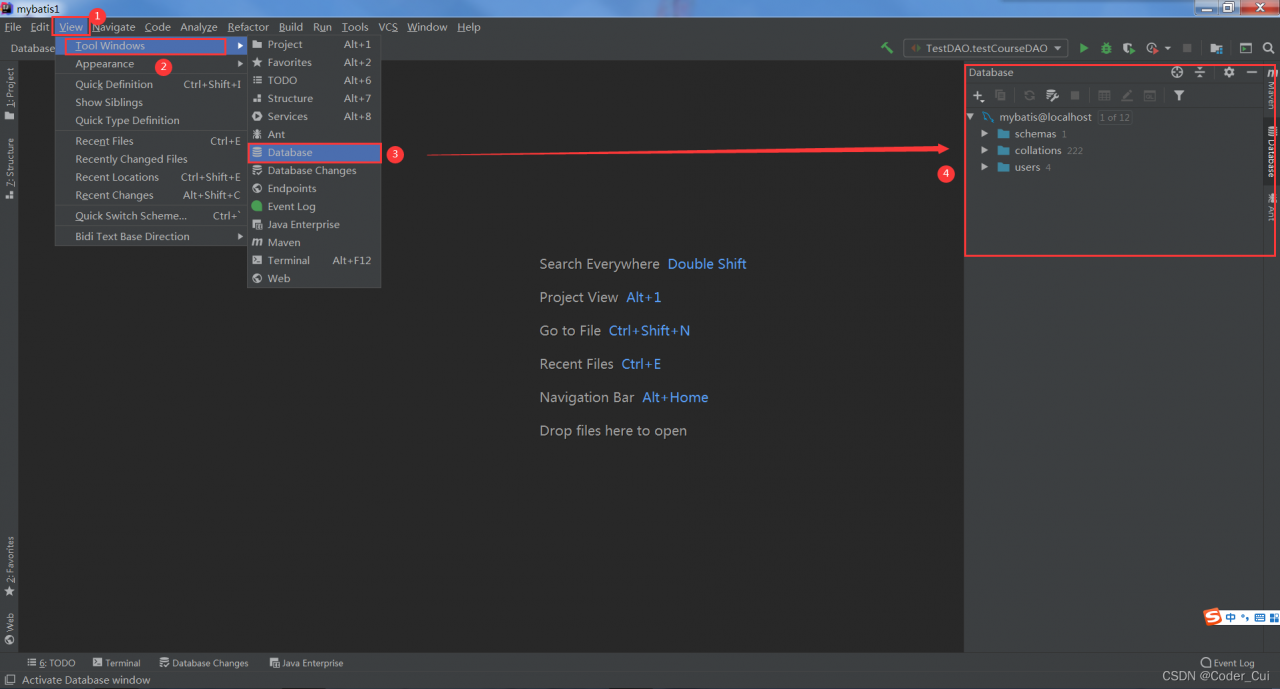Open the Terminal tool window at bottom
Screen dimensions: 1280x689
click(x=116, y=663)
